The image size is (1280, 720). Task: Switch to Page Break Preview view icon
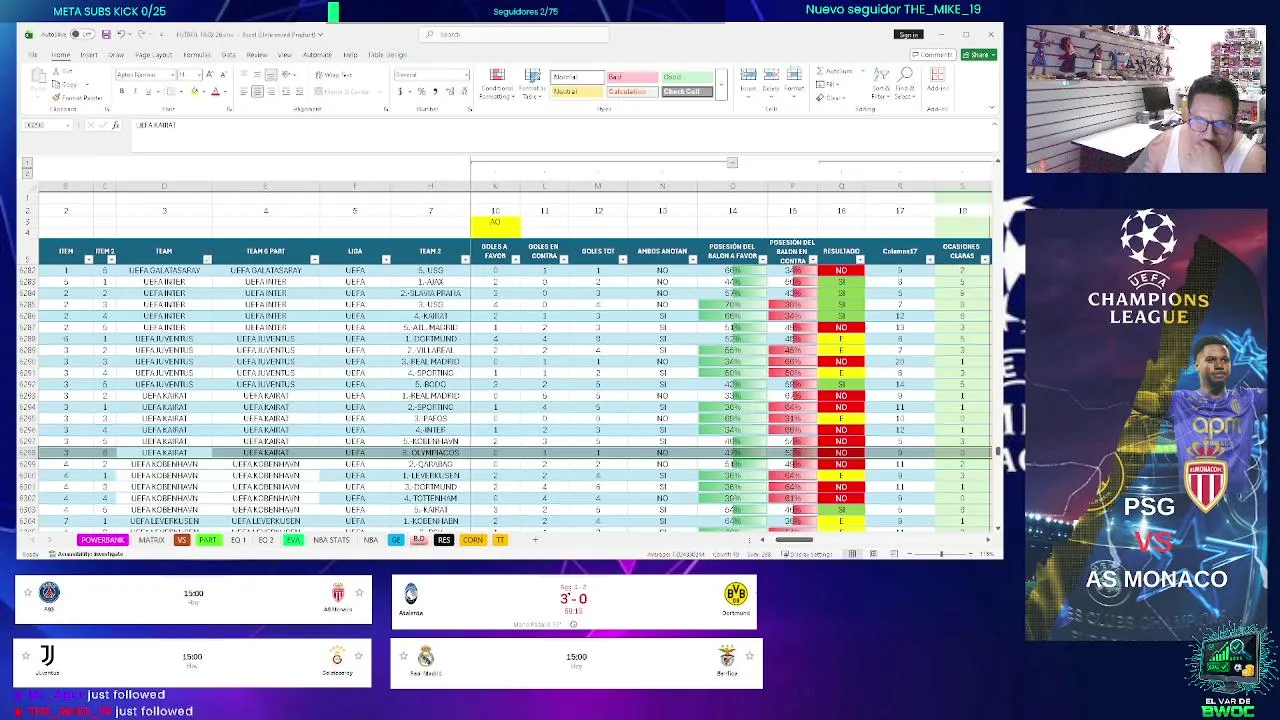(893, 554)
